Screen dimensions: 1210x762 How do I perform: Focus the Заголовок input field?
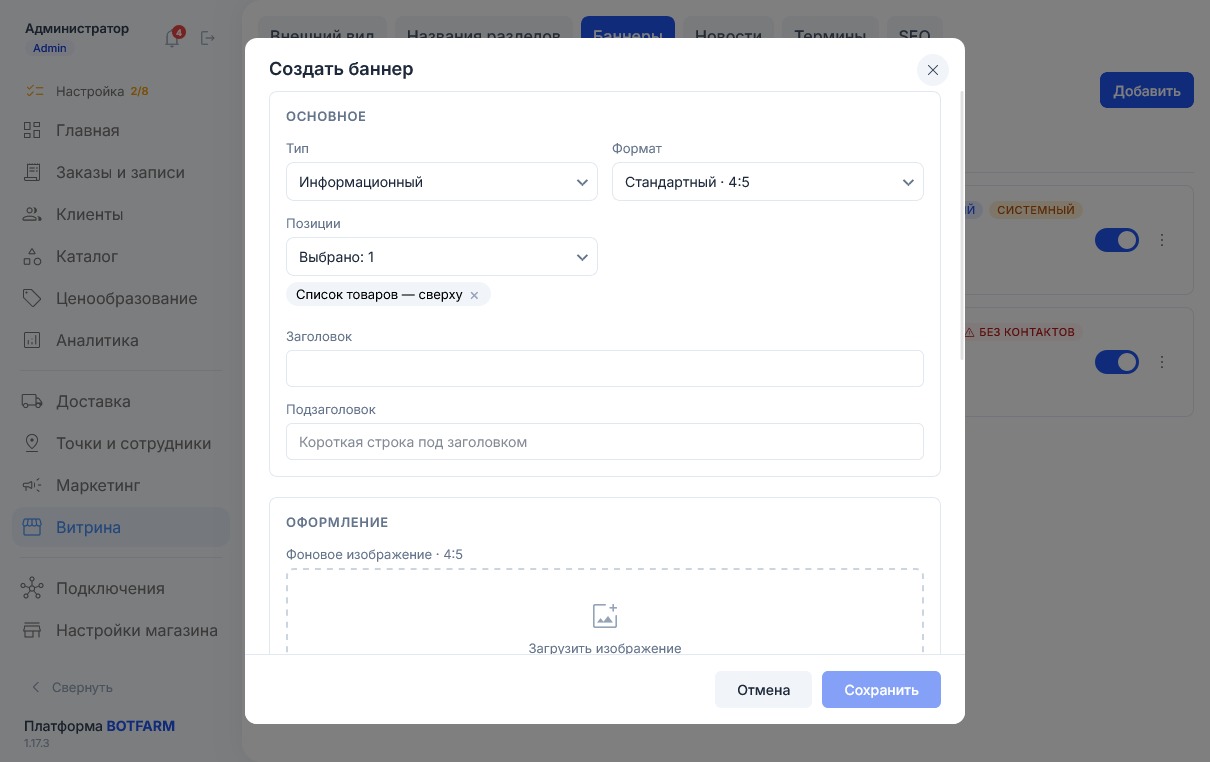tap(605, 368)
